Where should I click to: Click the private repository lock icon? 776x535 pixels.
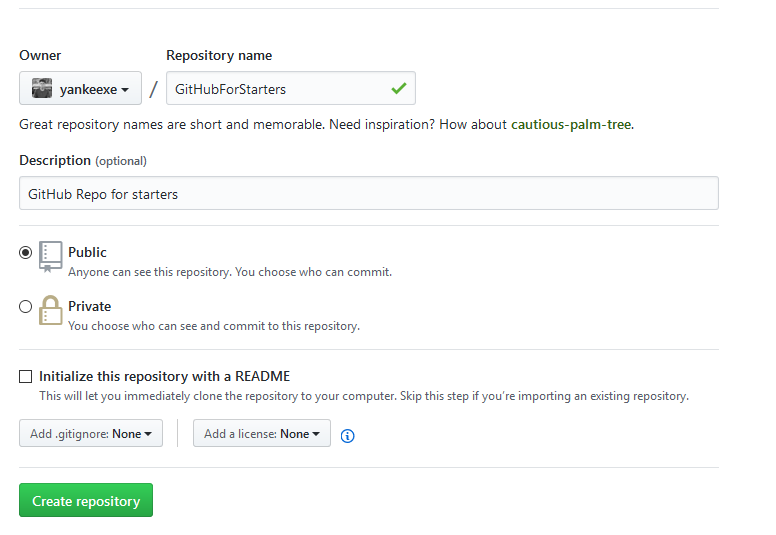pyautogui.click(x=51, y=310)
